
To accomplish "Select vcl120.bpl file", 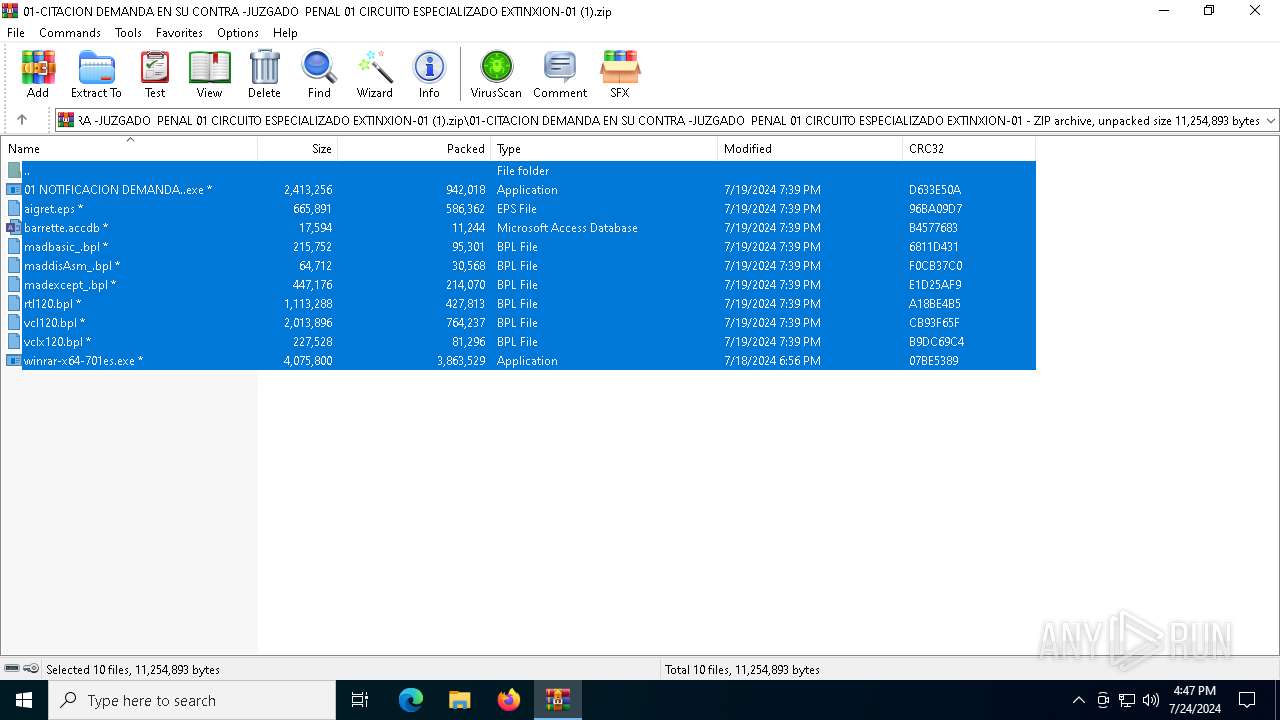I will point(519,323).
